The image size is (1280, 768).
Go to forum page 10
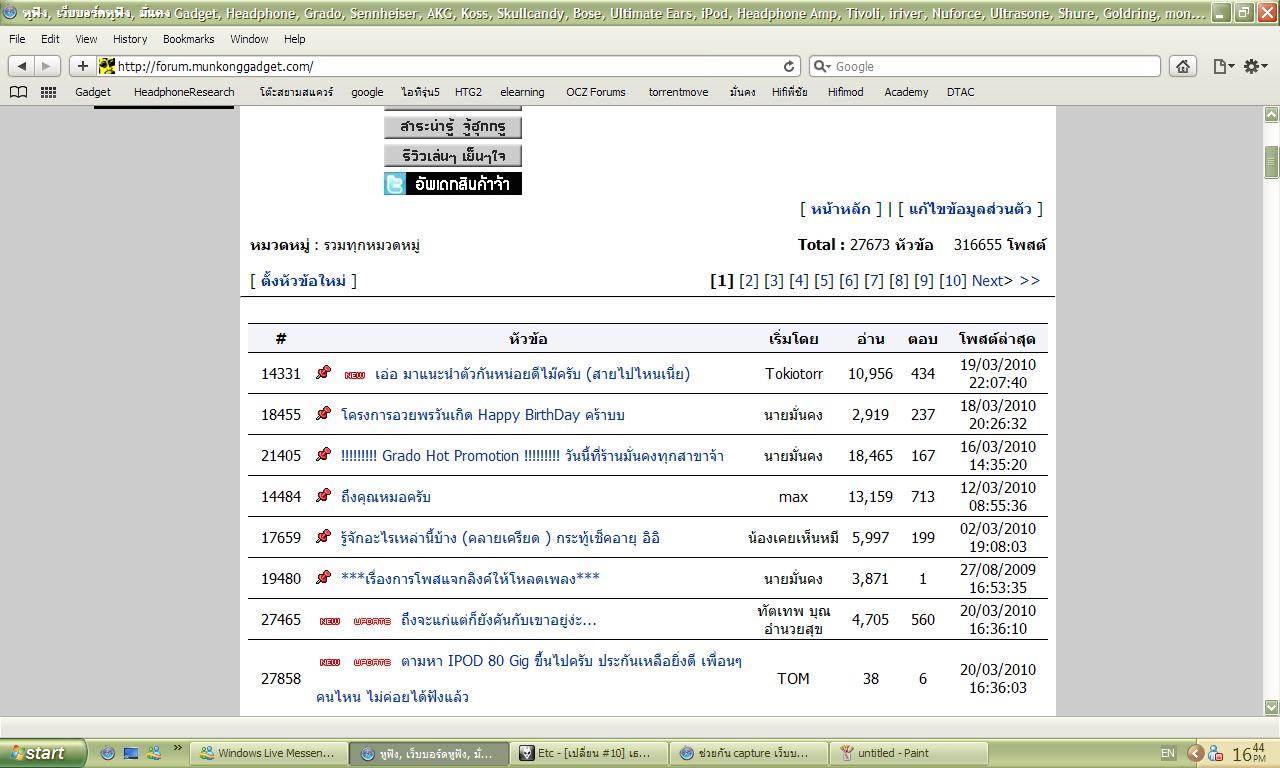click(x=953, y=281)
